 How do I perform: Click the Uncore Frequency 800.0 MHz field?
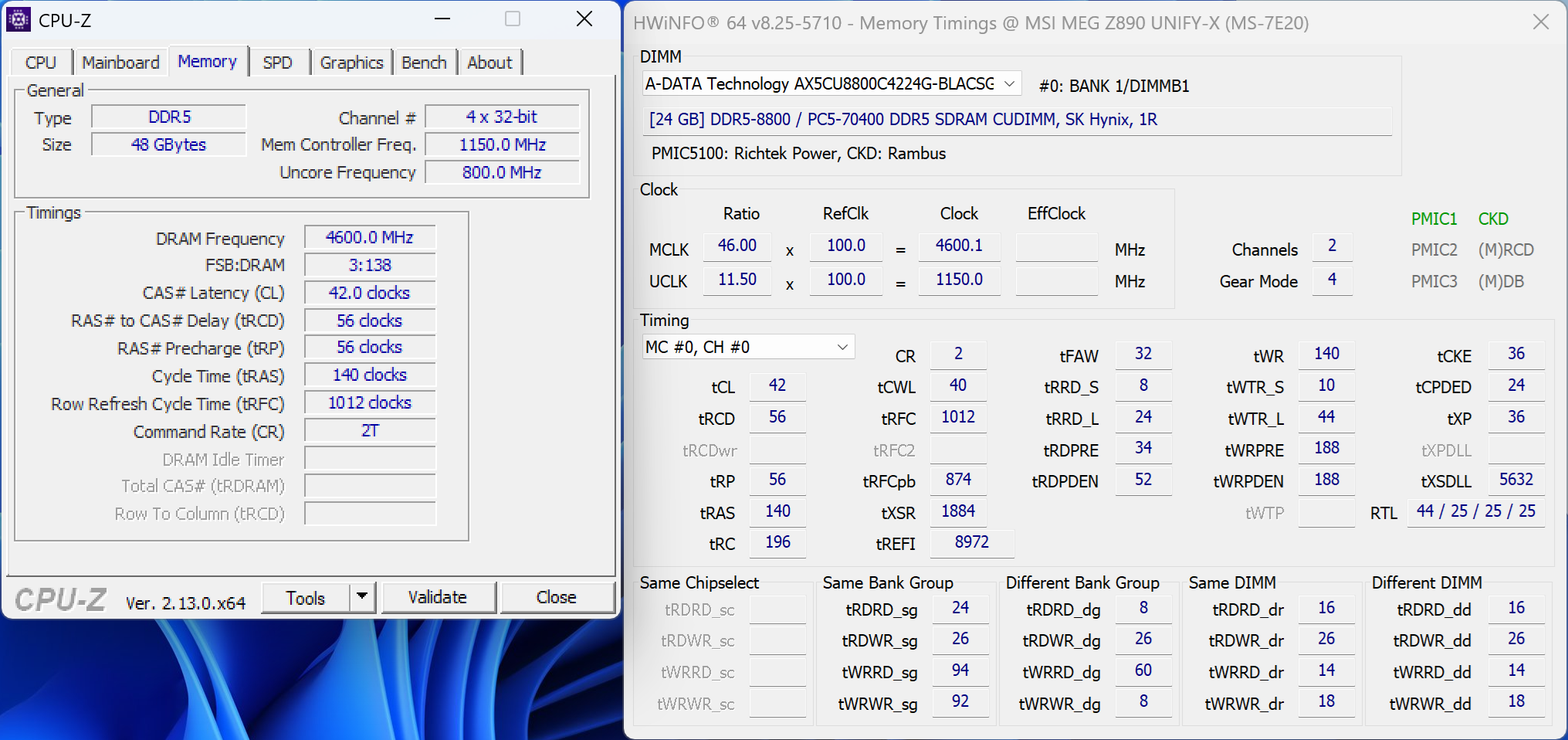(502, 172)
